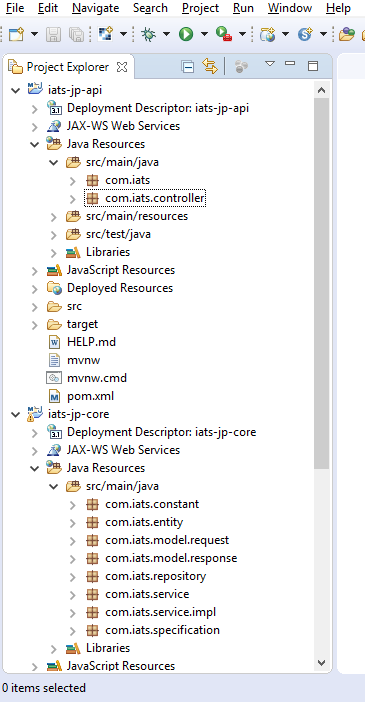Click Collapse All icon in Project Explorer
365x702 pixels.
188,67
